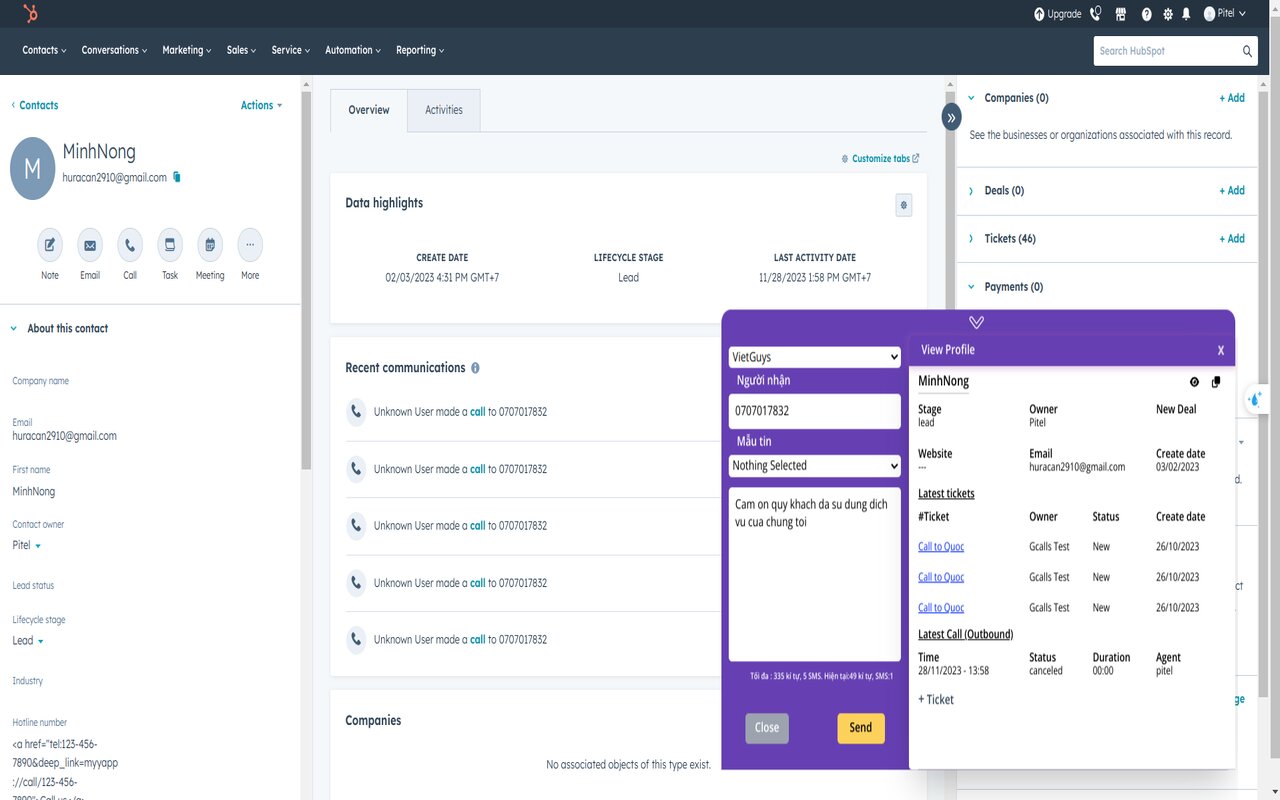This screenshot has width=1280, height=800.
Task: Collapse the Payments (0) section
Action: pyautogui.click(x=971, y=286)
